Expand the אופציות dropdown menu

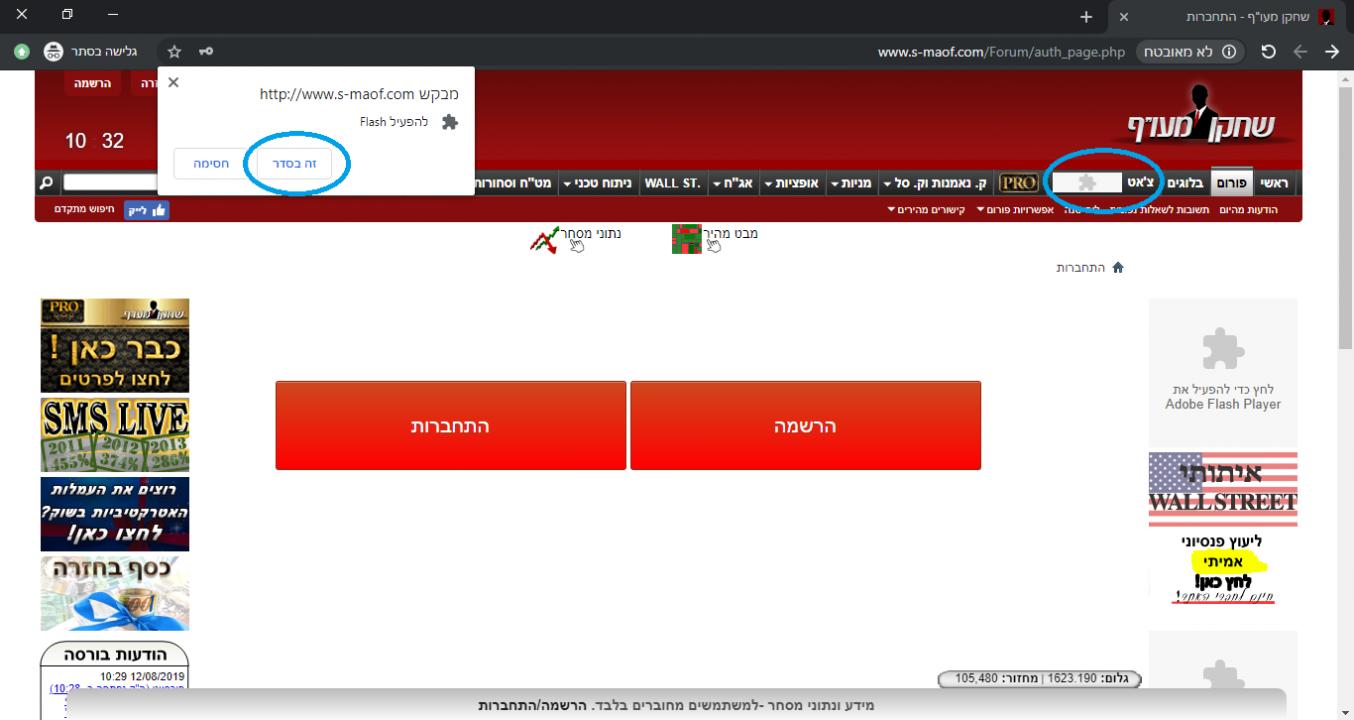point(792,183)
